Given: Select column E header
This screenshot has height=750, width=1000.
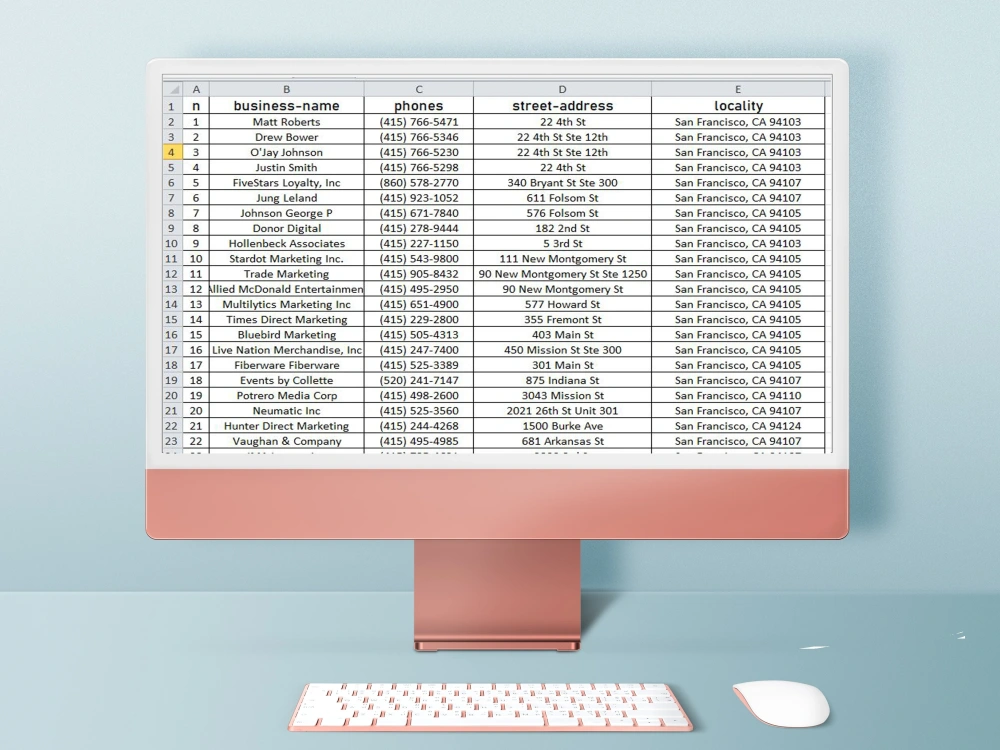Looking at the screenshot, I should 738,89.
